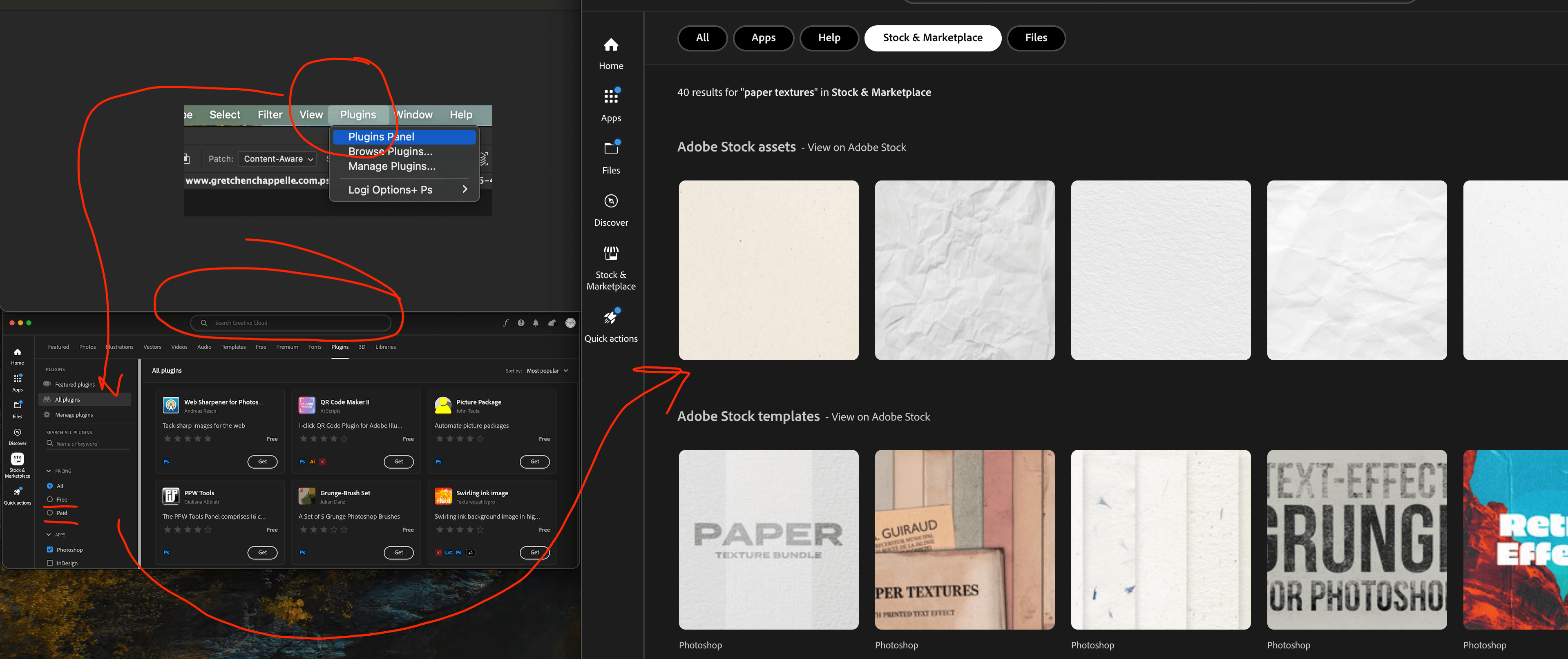Open Apps in the large Creative Cloud sidebar
Viewport: 1568px width, 659px height.
610,105
